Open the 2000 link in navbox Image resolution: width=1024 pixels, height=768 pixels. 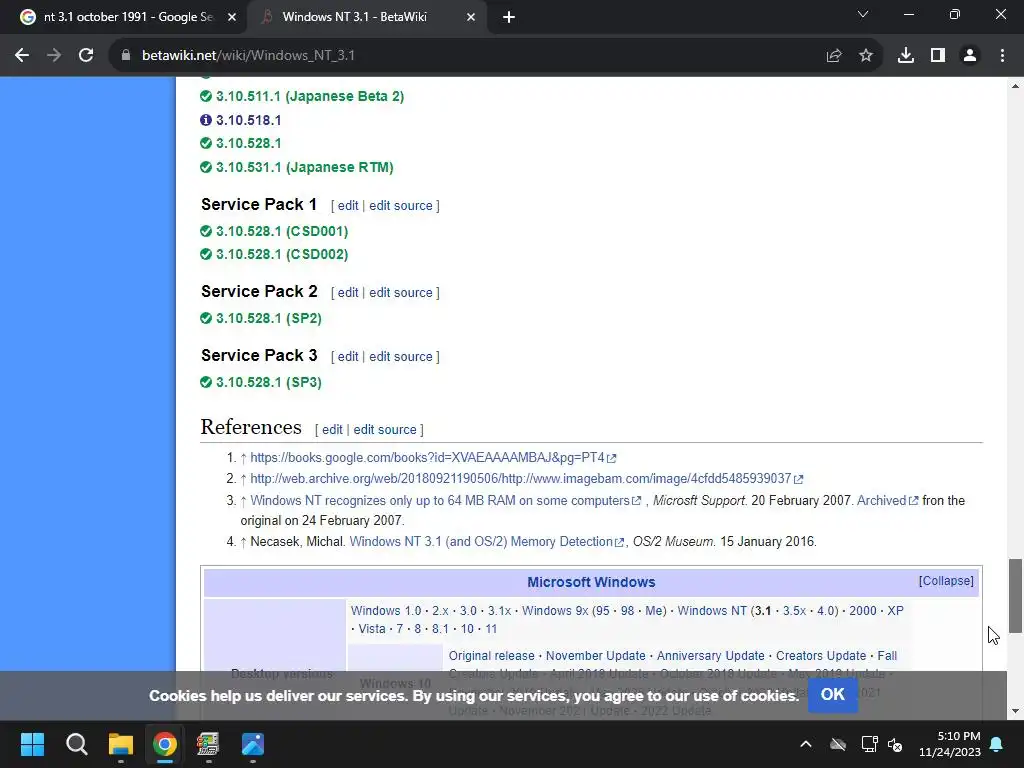(x=862, y=611)
